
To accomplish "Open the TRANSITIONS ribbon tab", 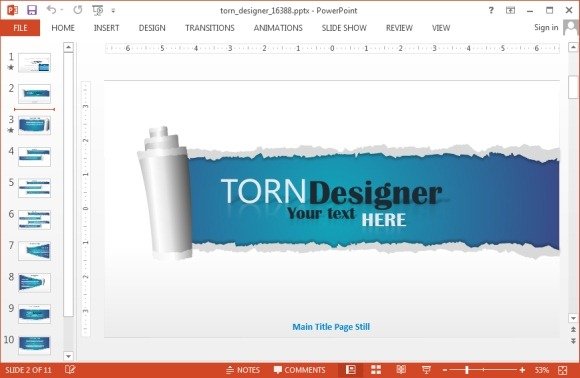I will click(210, 28).
